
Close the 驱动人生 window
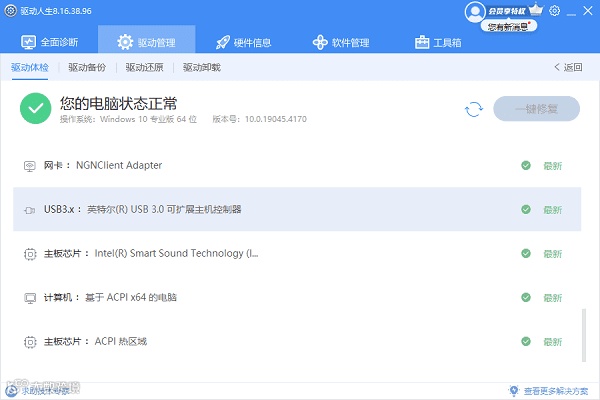(588, 11)
